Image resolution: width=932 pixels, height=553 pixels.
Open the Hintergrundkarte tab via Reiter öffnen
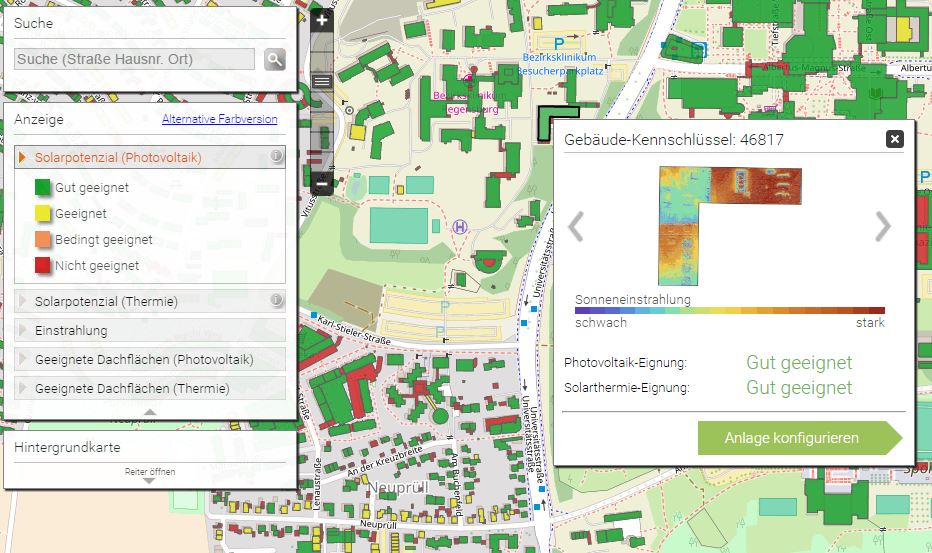pos(150,475)
